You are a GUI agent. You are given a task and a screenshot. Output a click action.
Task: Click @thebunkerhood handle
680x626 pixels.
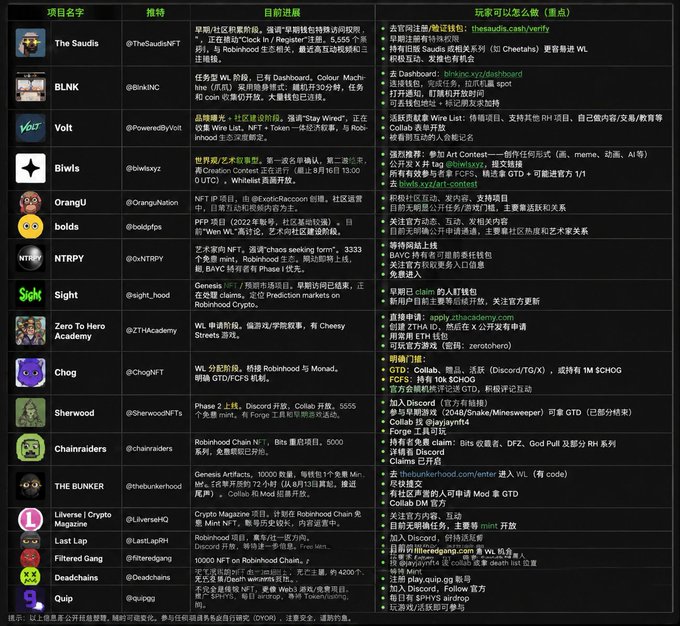tap(154, 486)
